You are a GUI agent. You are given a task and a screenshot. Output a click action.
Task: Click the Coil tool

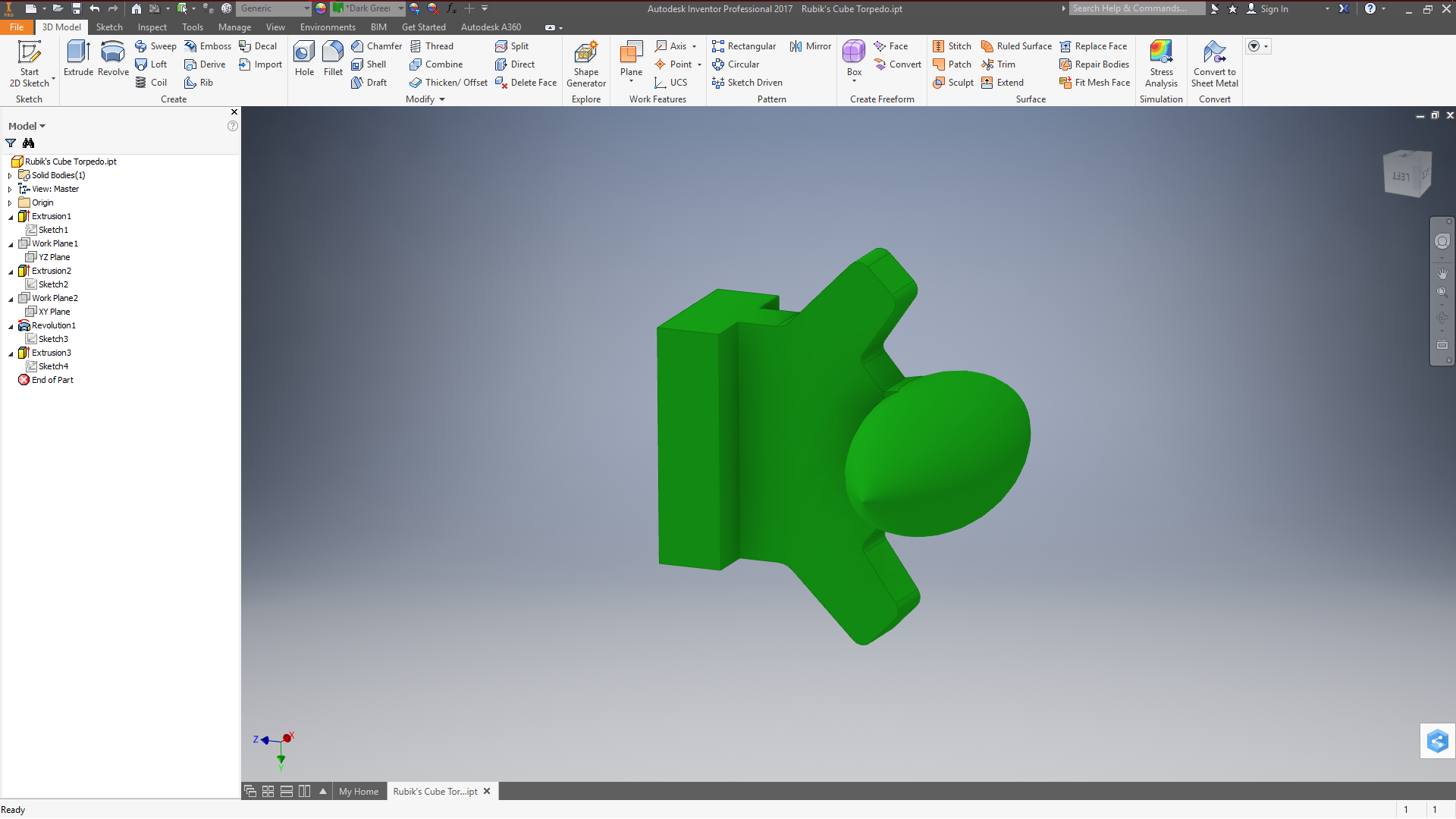(x=151, y=83)
